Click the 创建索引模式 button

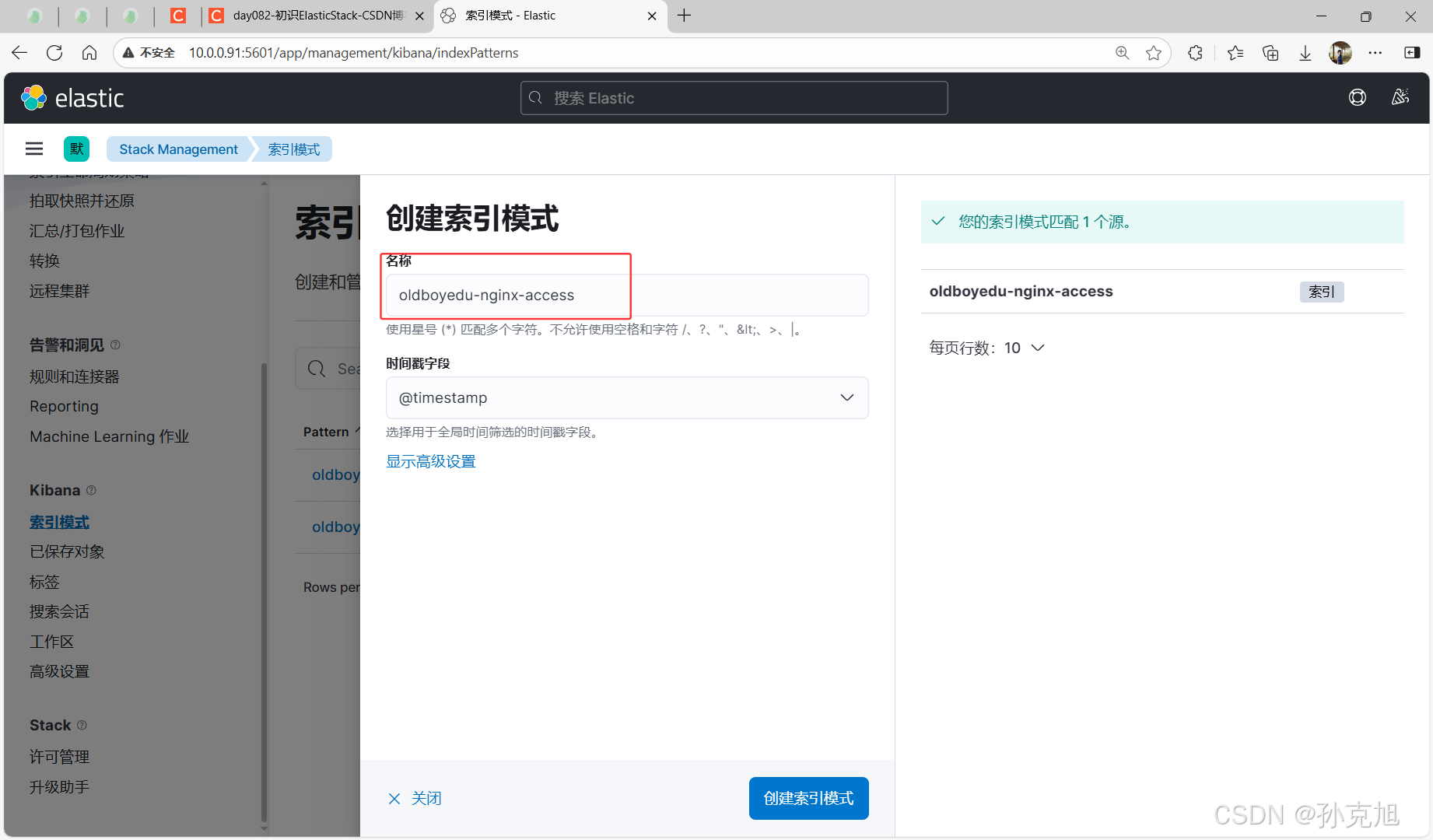tap(809, 798)
